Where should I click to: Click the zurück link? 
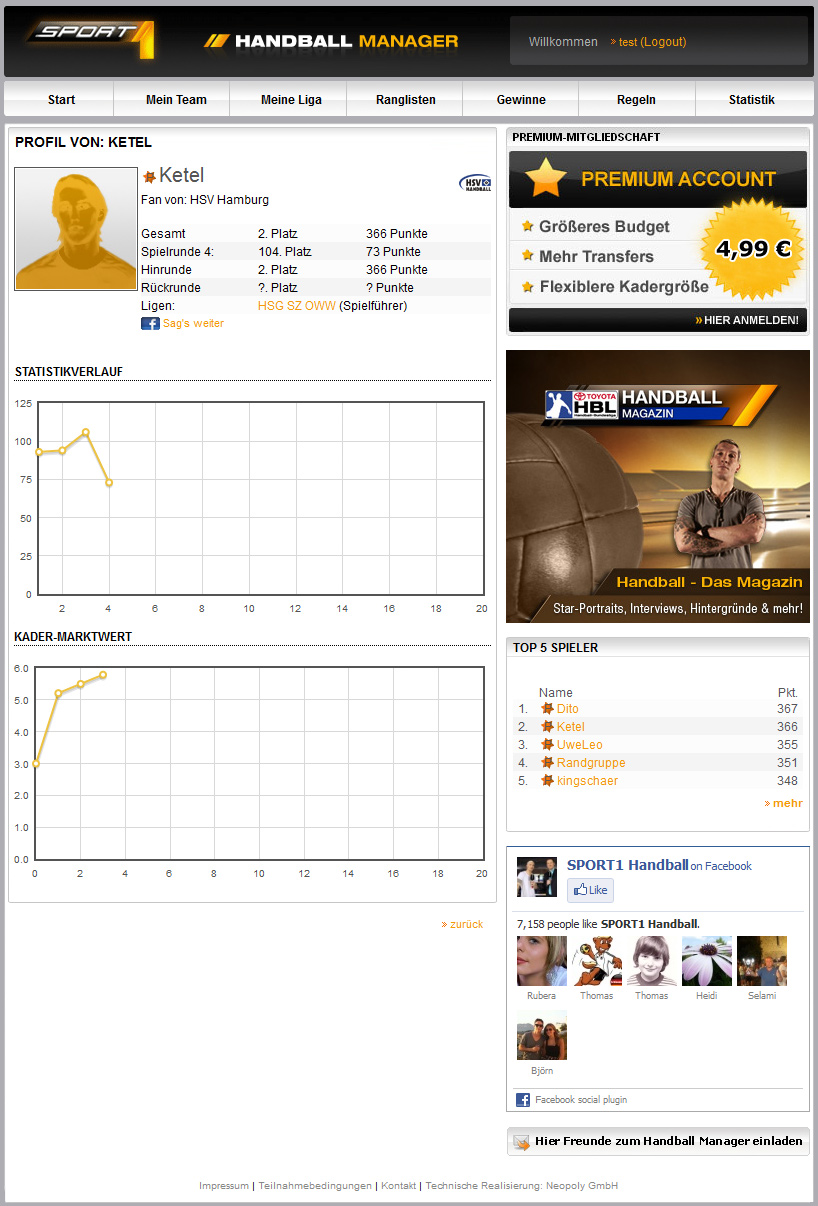466,924
